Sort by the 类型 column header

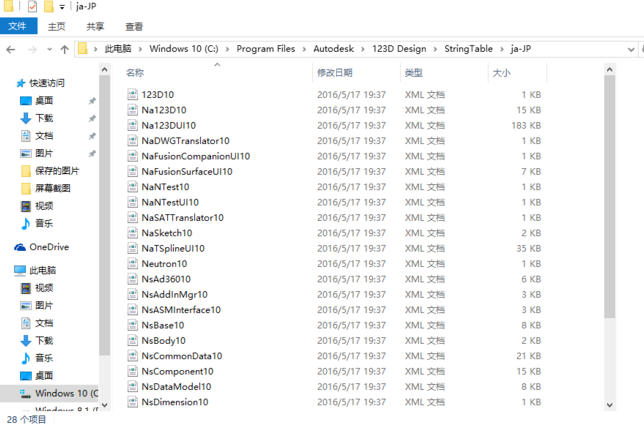tap(413, 73)
